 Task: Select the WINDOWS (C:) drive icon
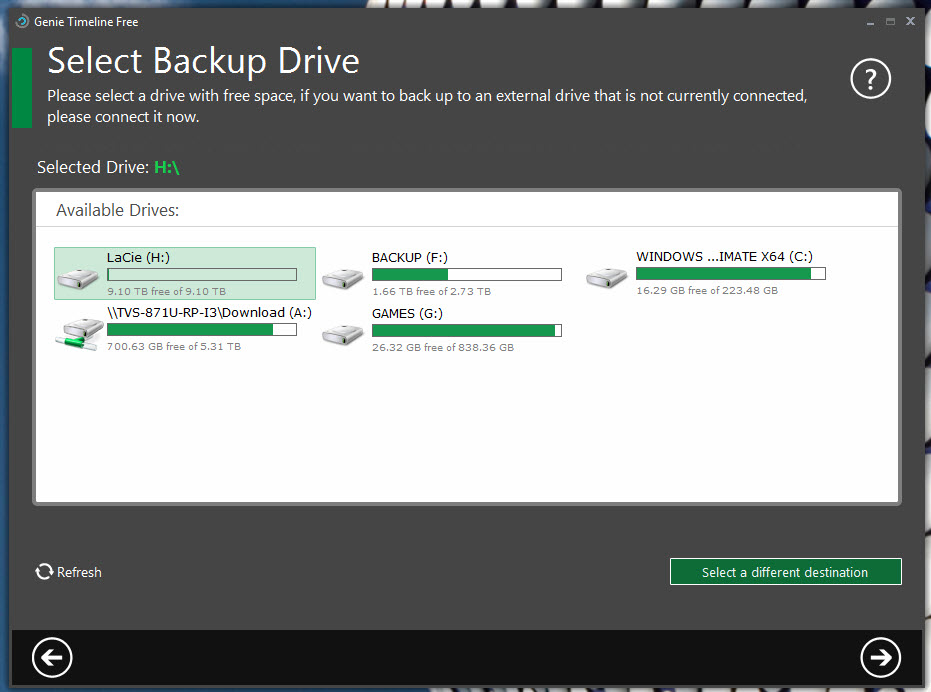tap(607, 277)
